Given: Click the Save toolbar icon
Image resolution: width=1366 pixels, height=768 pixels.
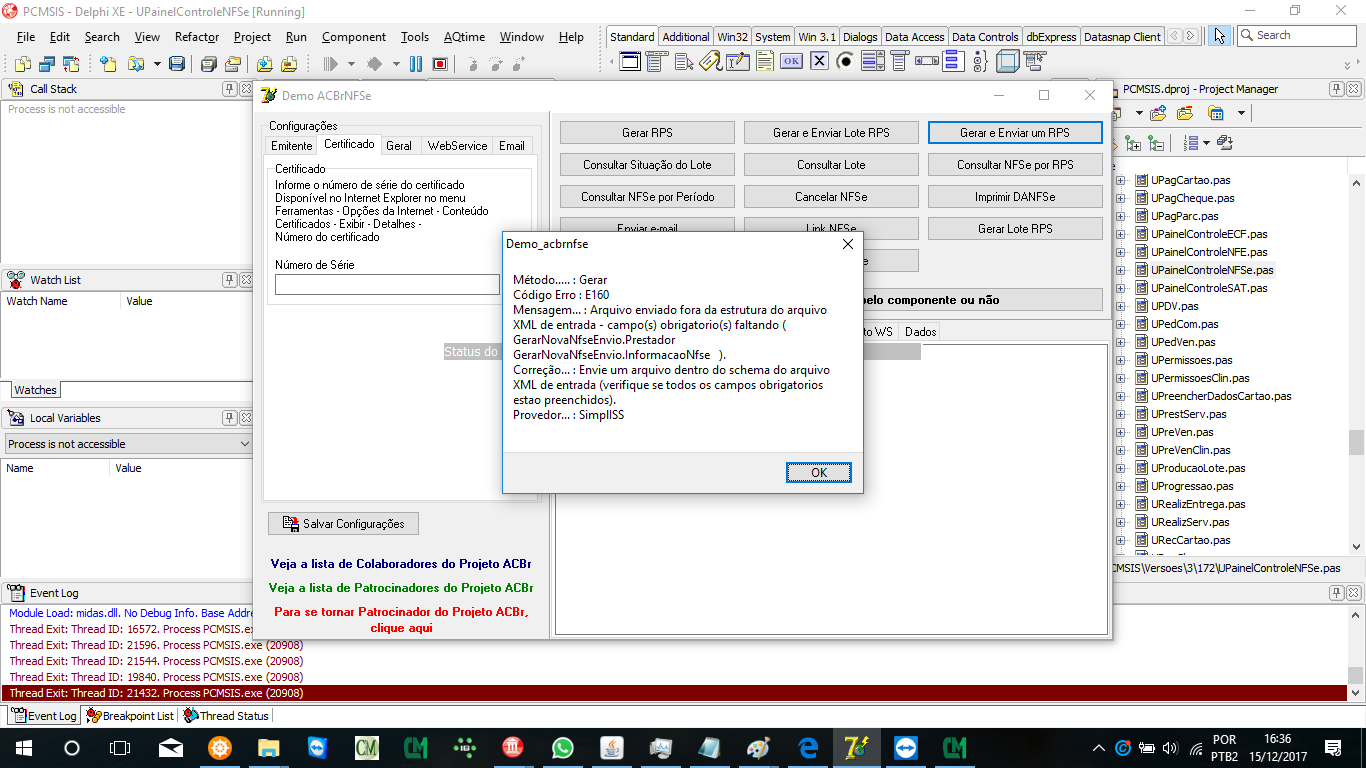Looking at the screenshot, I should tap(177, 64).
